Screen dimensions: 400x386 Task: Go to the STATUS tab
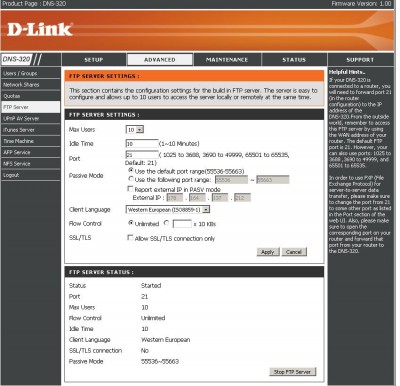click(x=294, y=60)
